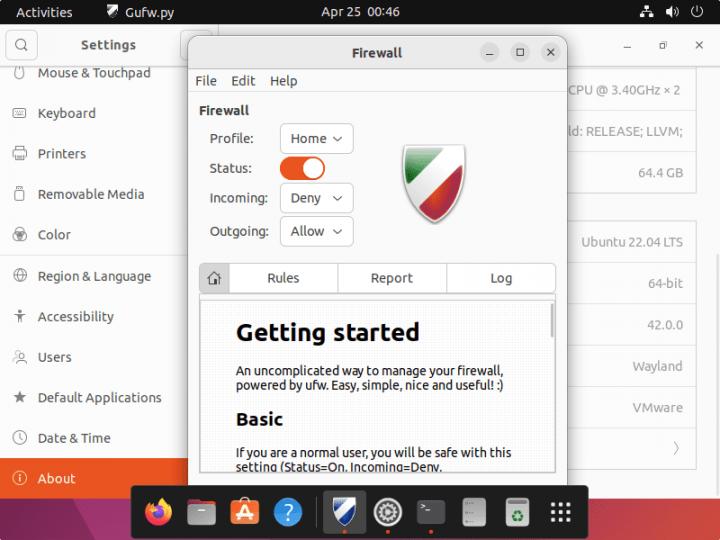
Task: Expand the Profile dropdown set to Home
Action: pos(316,139)
